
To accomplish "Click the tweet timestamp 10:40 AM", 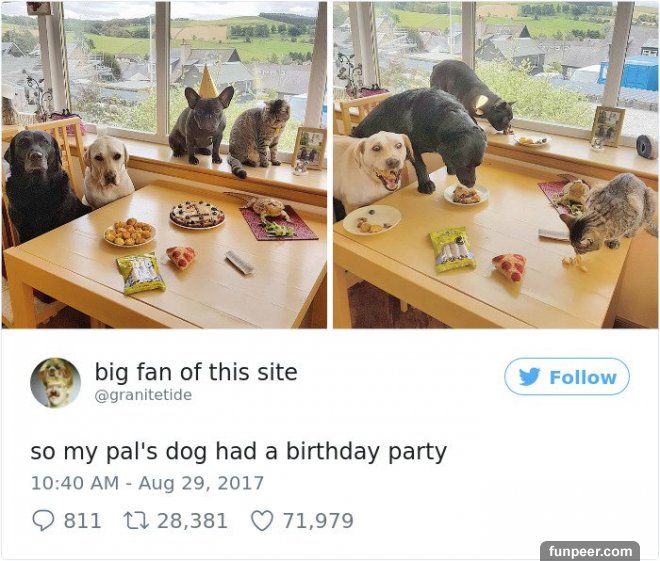I will click(x=75, y=483).
